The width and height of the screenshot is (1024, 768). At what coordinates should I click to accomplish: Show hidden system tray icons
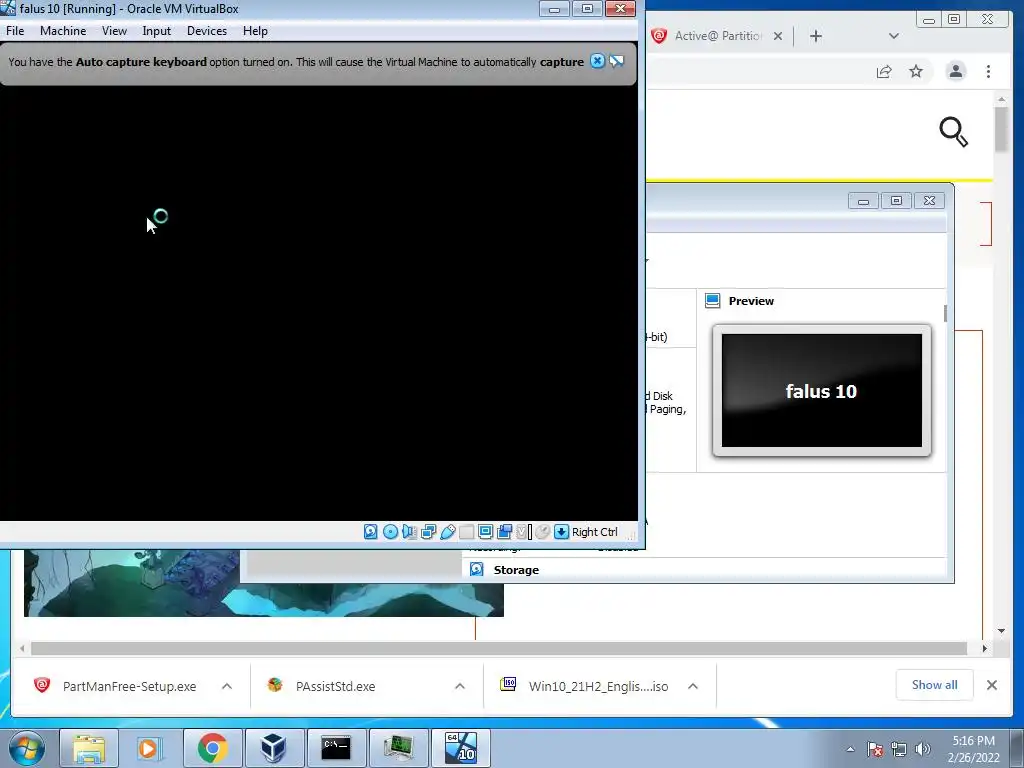point(850,749)
